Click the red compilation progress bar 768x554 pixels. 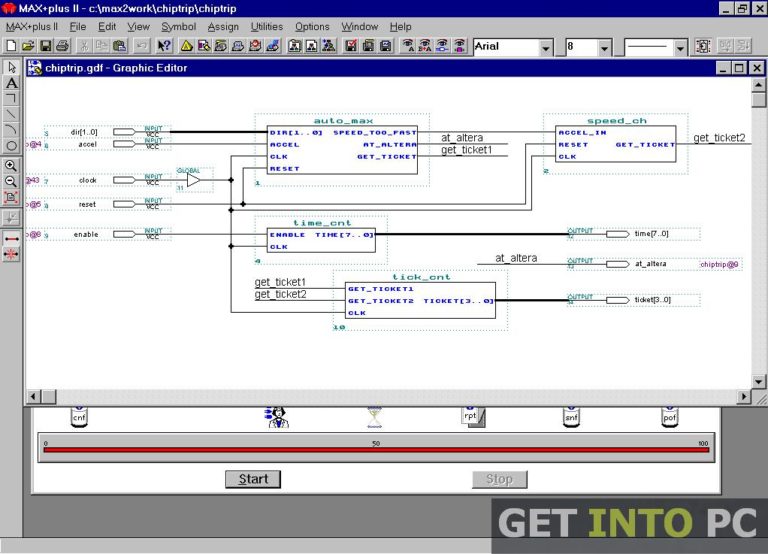click(x=376, y=450)
